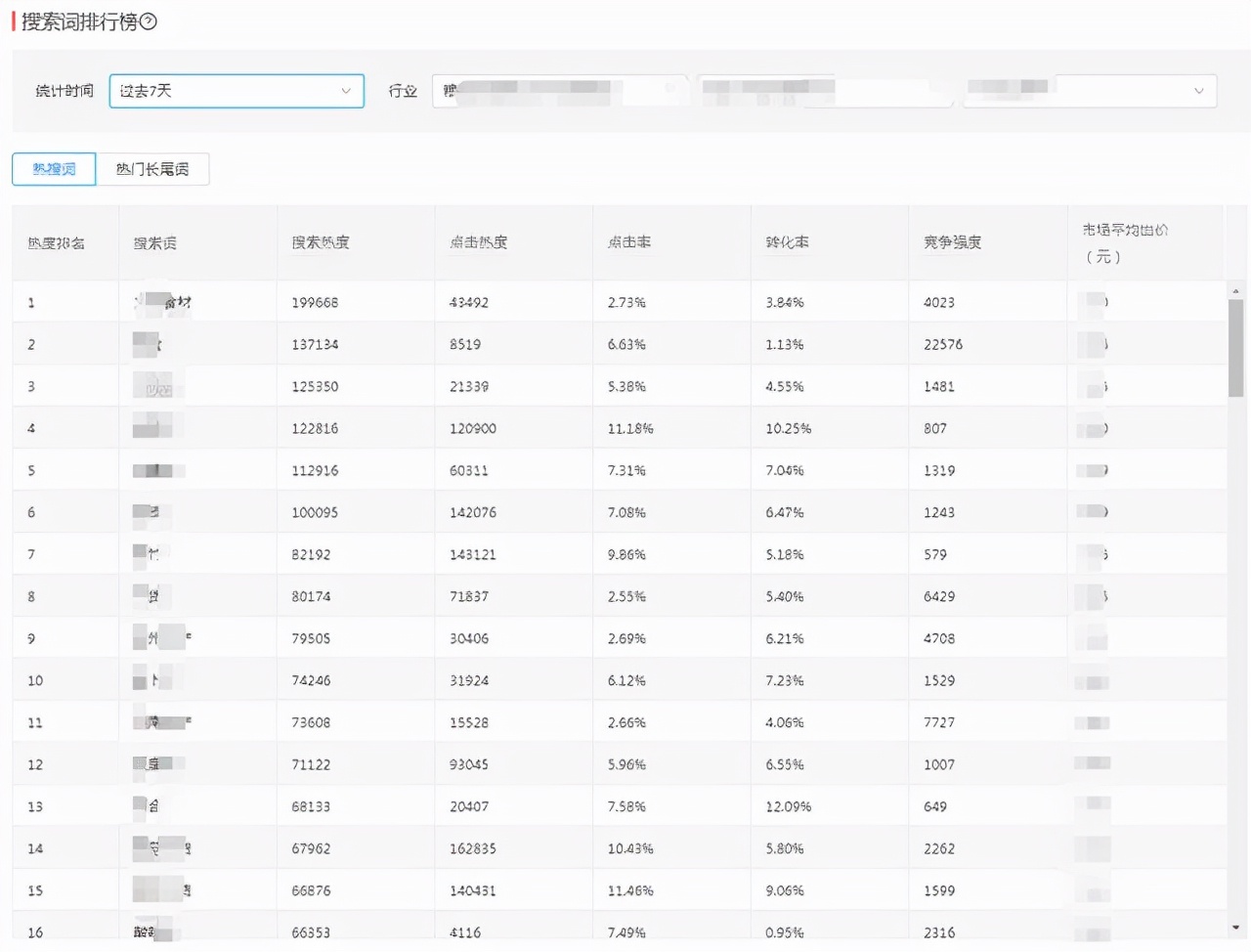Open the 统计时间 dropdown showing 过去7天

pyautogui.click(x=237, y=91)
